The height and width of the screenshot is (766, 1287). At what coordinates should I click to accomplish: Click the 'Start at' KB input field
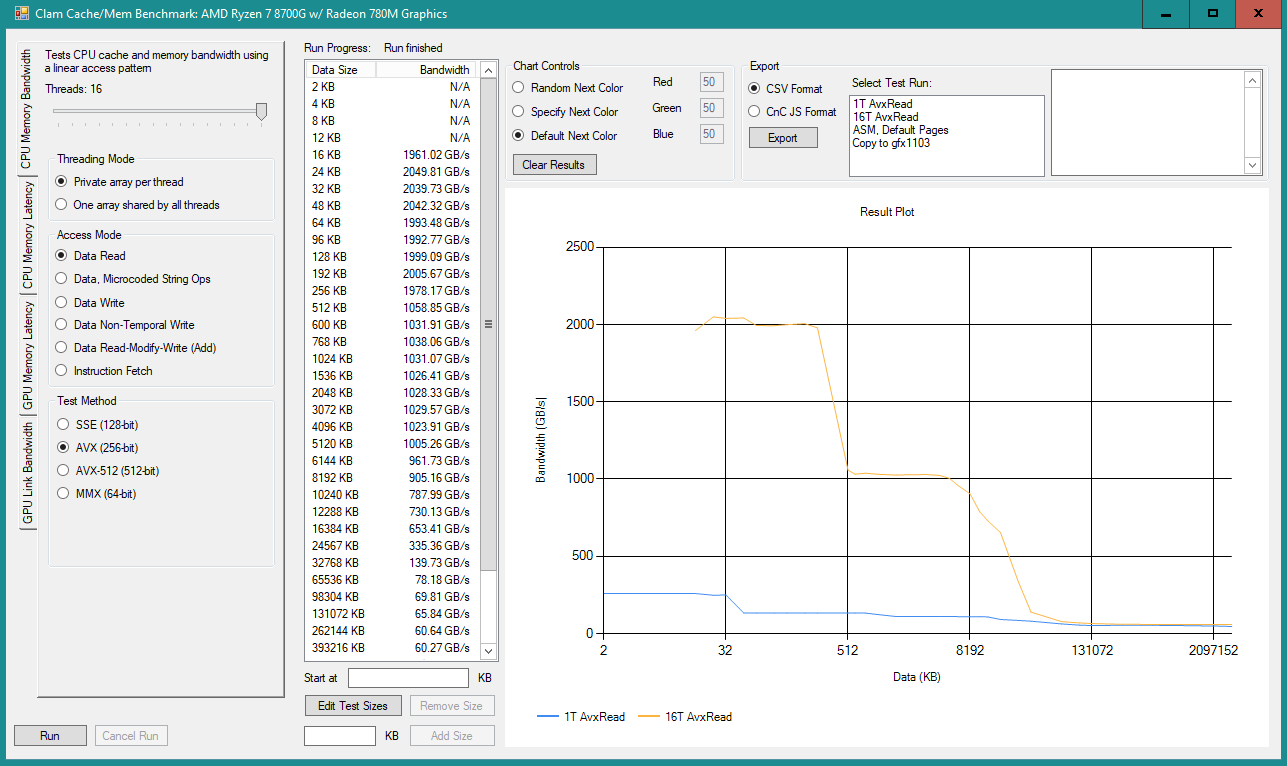pyautogui.click(x=408, y=678)
